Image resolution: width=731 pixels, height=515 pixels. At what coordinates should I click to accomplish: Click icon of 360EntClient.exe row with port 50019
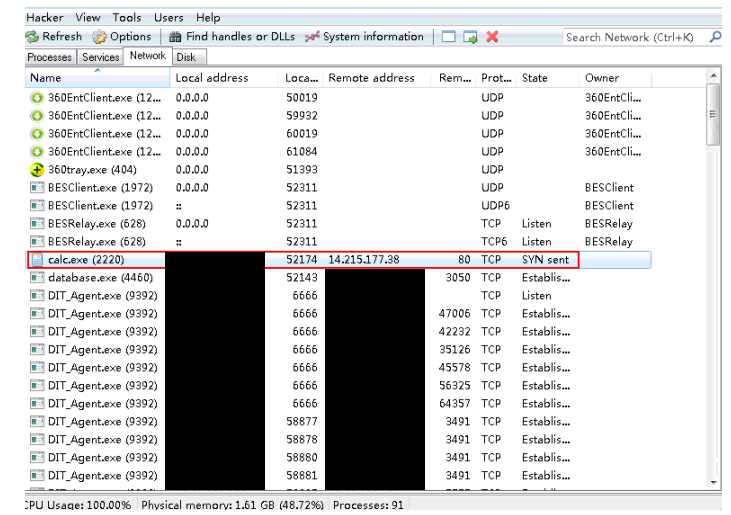tap(37, 98)
